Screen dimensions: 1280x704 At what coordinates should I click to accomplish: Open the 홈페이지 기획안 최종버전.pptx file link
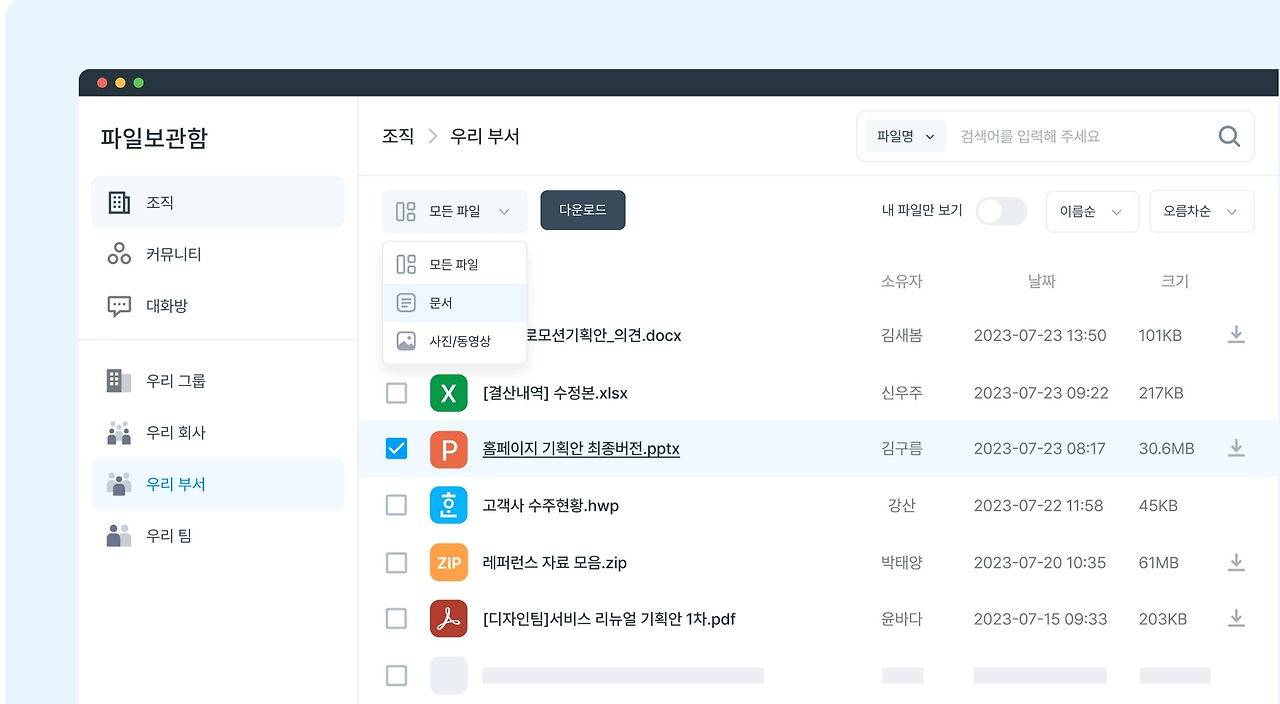[581, 449]
